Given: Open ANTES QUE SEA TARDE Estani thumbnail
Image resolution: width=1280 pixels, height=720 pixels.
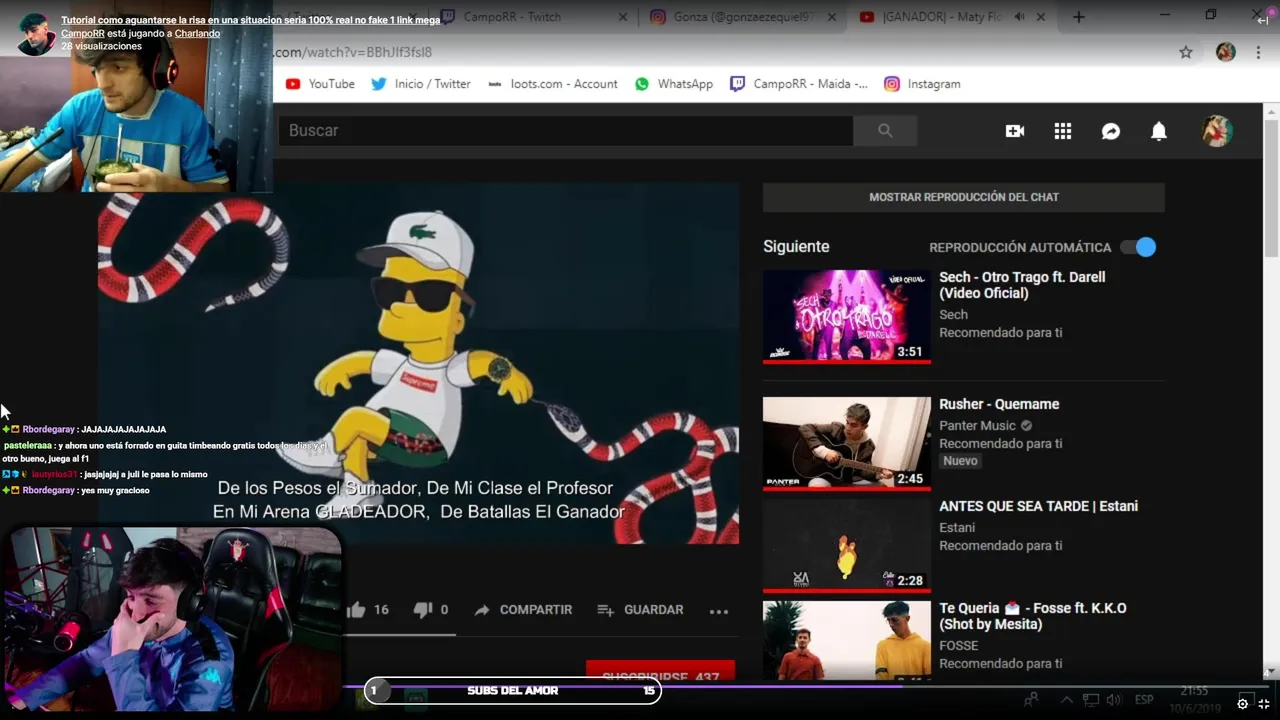Looking at the screenshot, I should 847,545.
